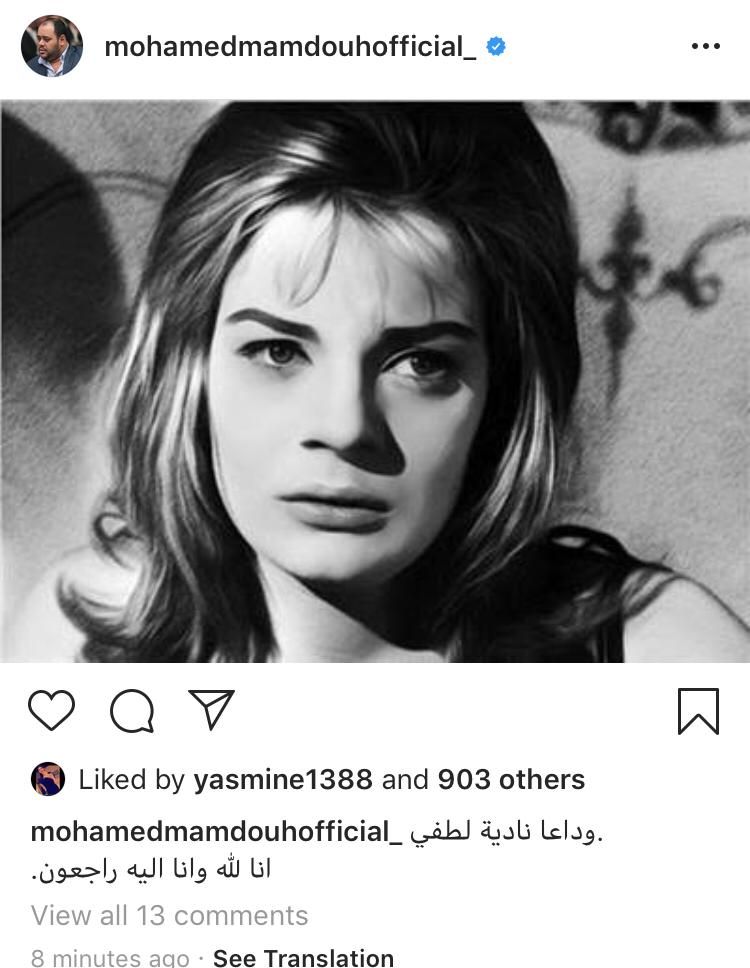Open comments with the speech bubble icon
This screenshot has height=968, width=750.
[132, 711]
